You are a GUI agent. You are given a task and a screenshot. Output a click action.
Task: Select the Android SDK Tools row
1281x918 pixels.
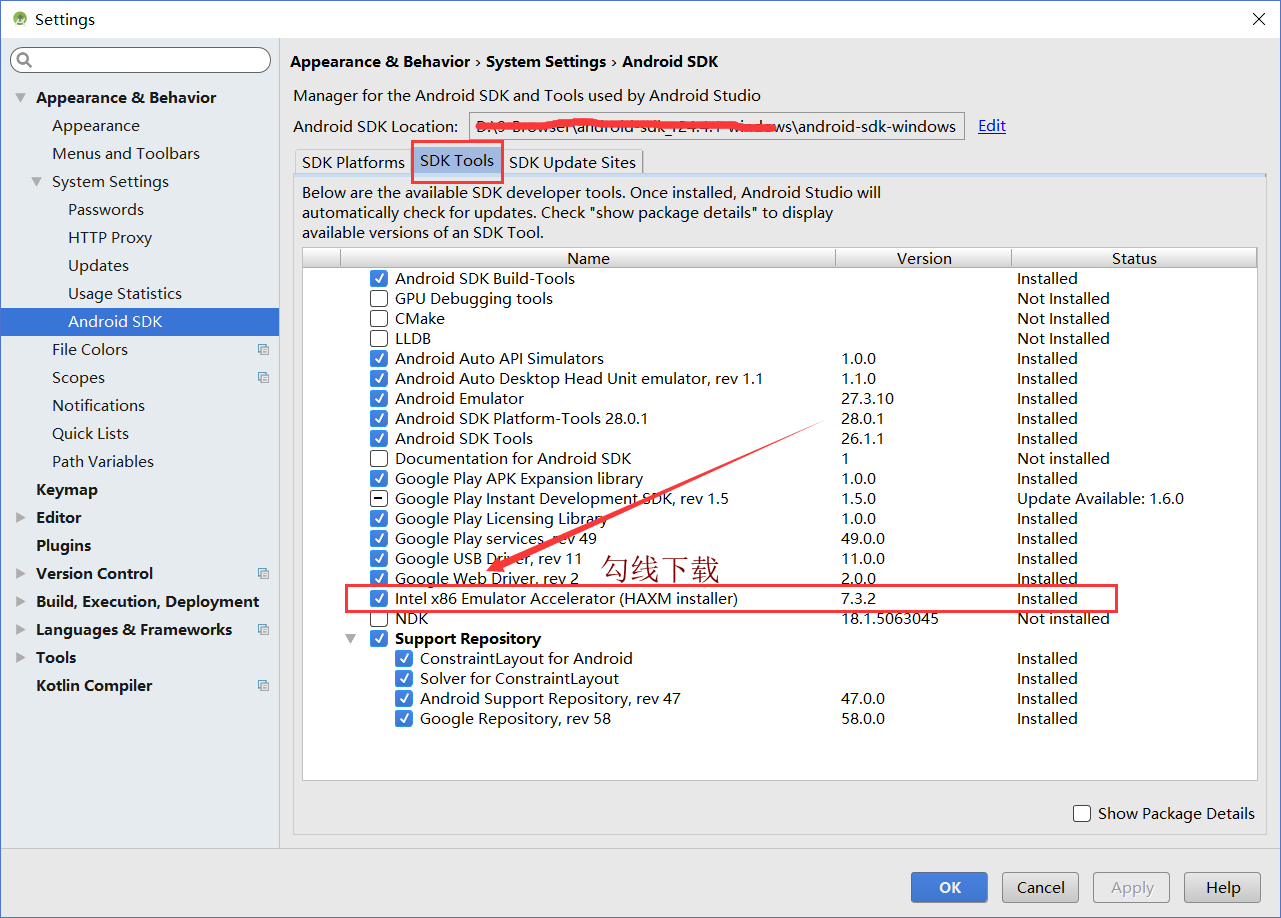[x=780, y=439]
